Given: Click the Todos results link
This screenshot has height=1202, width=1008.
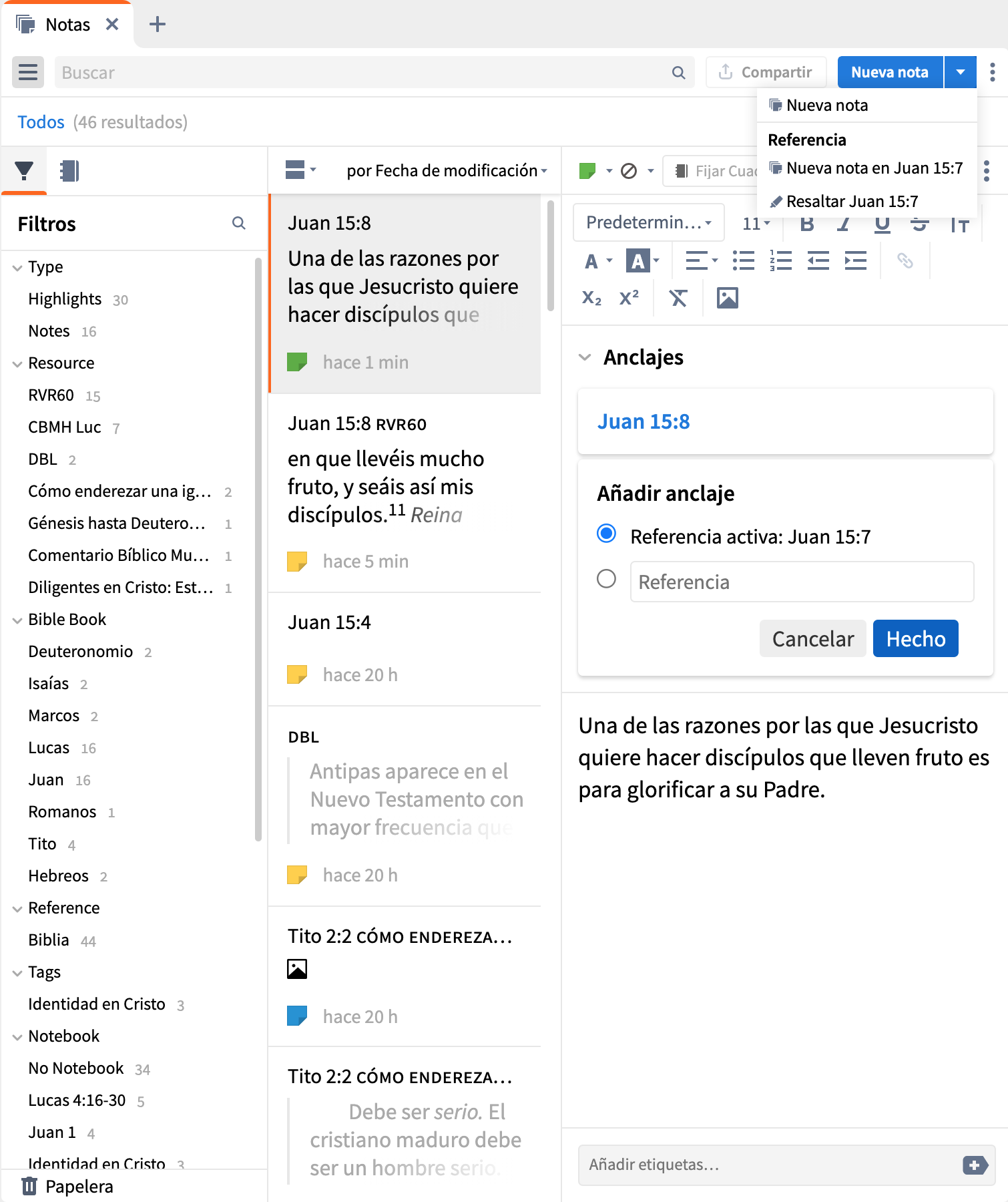Looking at the screenshot, I should (41, 122).
